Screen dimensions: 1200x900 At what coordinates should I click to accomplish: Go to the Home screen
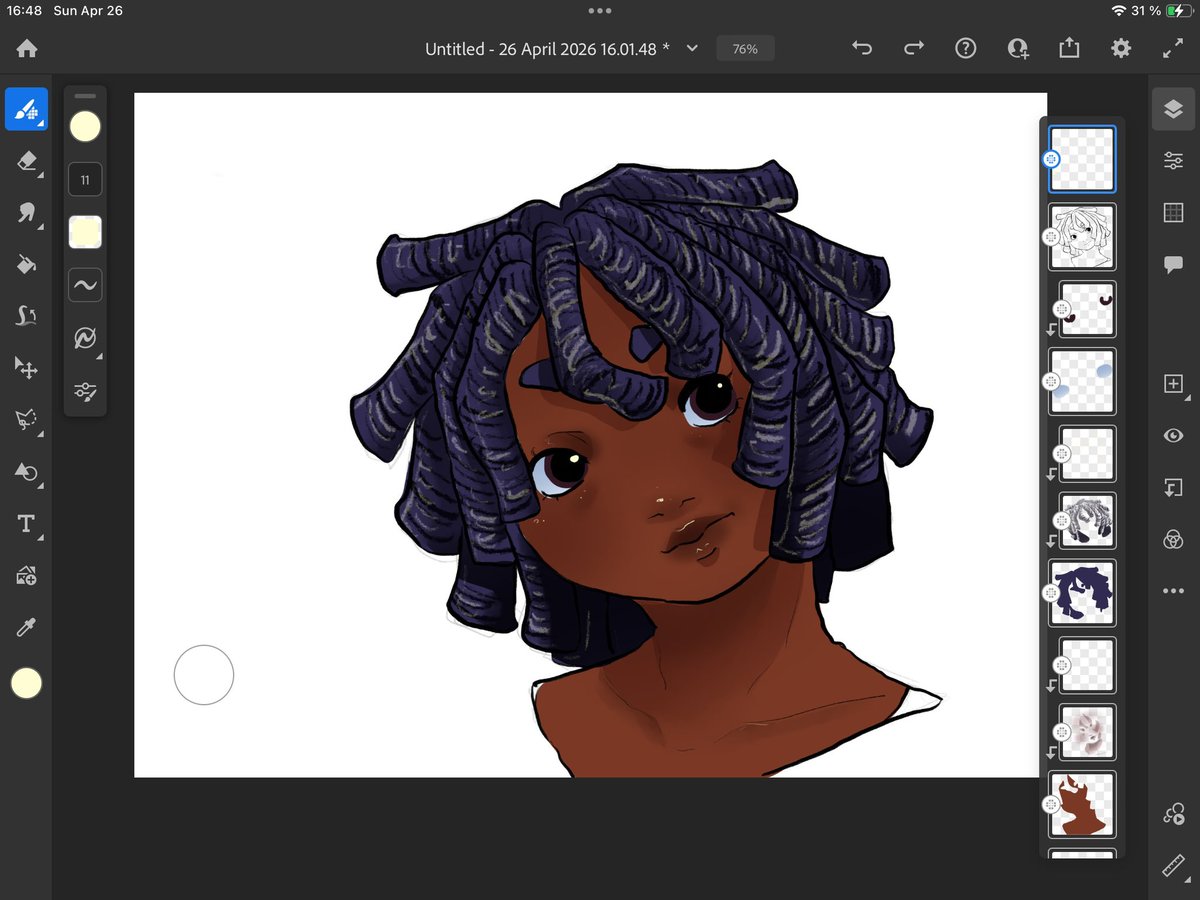26,48
